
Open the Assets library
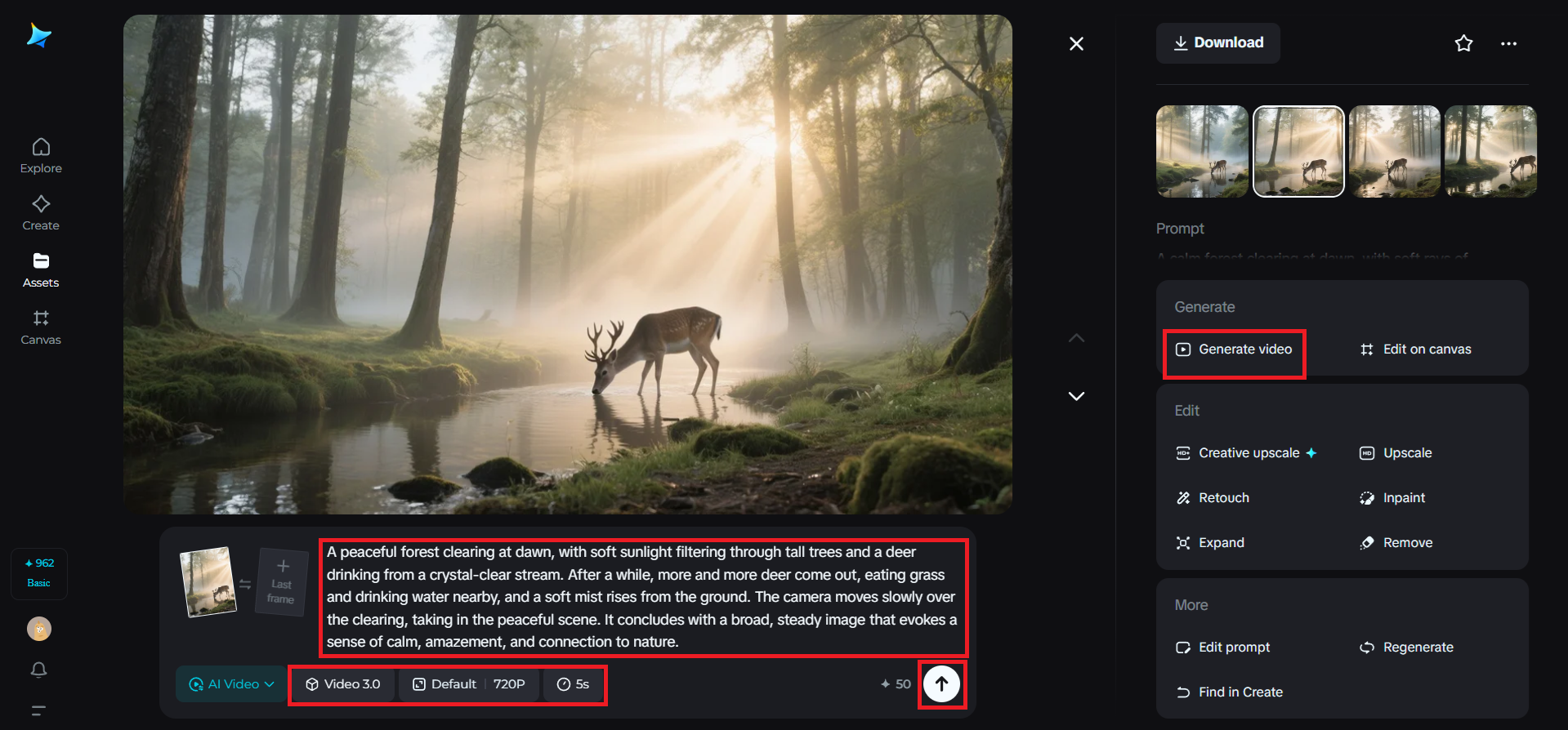click(x=41, y=270)
